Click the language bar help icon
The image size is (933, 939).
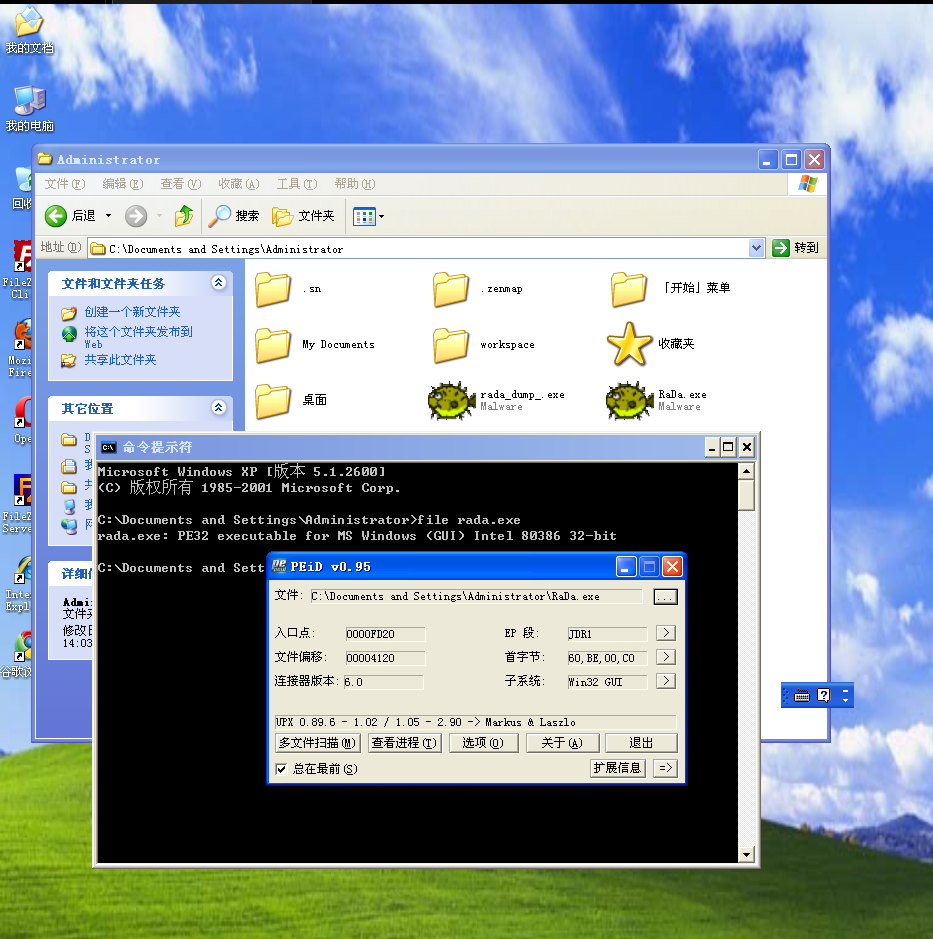pyautogui.click(x=824, y=695)
